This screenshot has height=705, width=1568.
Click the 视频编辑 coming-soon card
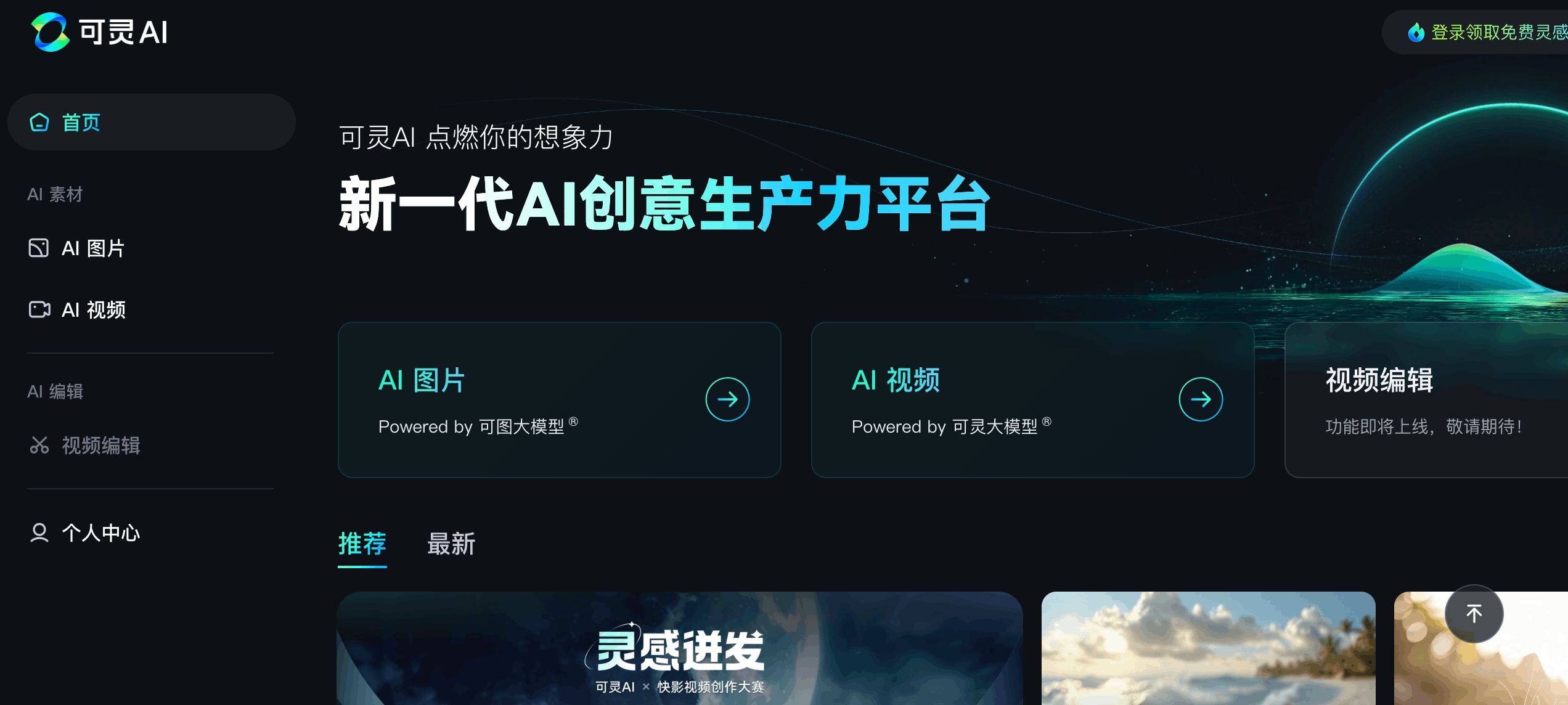pos(1426,400)
